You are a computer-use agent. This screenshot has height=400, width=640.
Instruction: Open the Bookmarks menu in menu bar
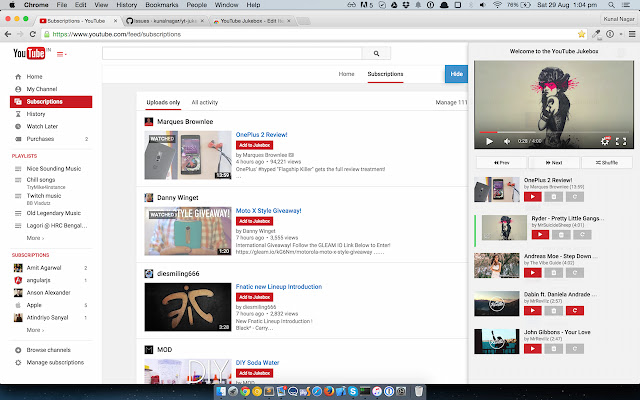point(162,5)
